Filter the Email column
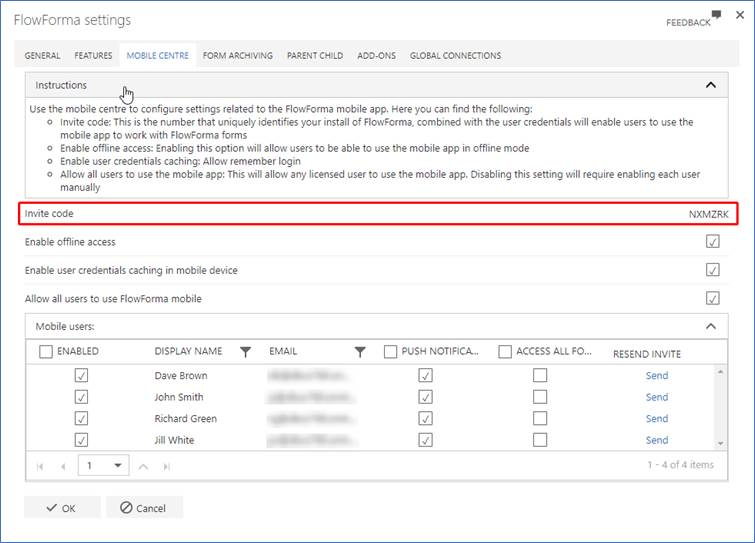The height and width of the screenshot is (543, 755). pyautogui.click(x=360, y=352)
